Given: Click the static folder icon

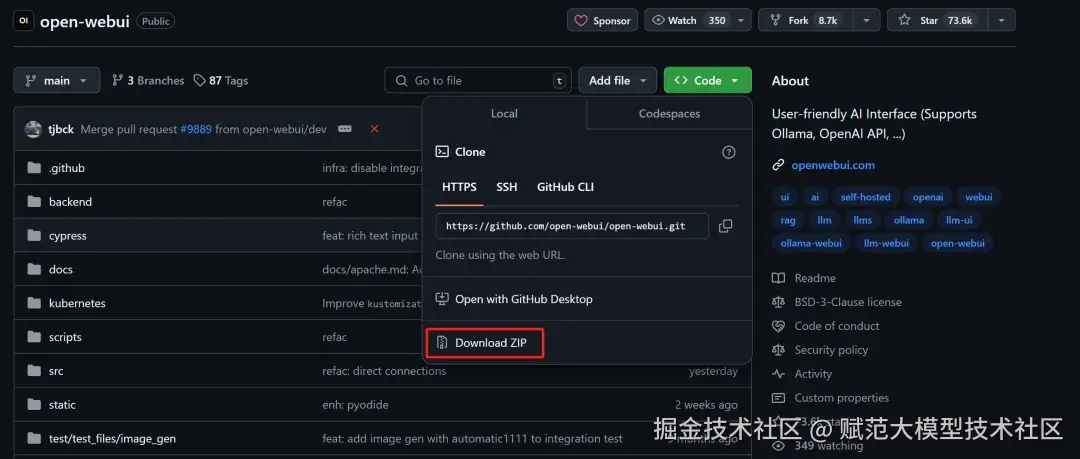Looking at the screenshot, I should pyautogui.click(x=34, y=405).
